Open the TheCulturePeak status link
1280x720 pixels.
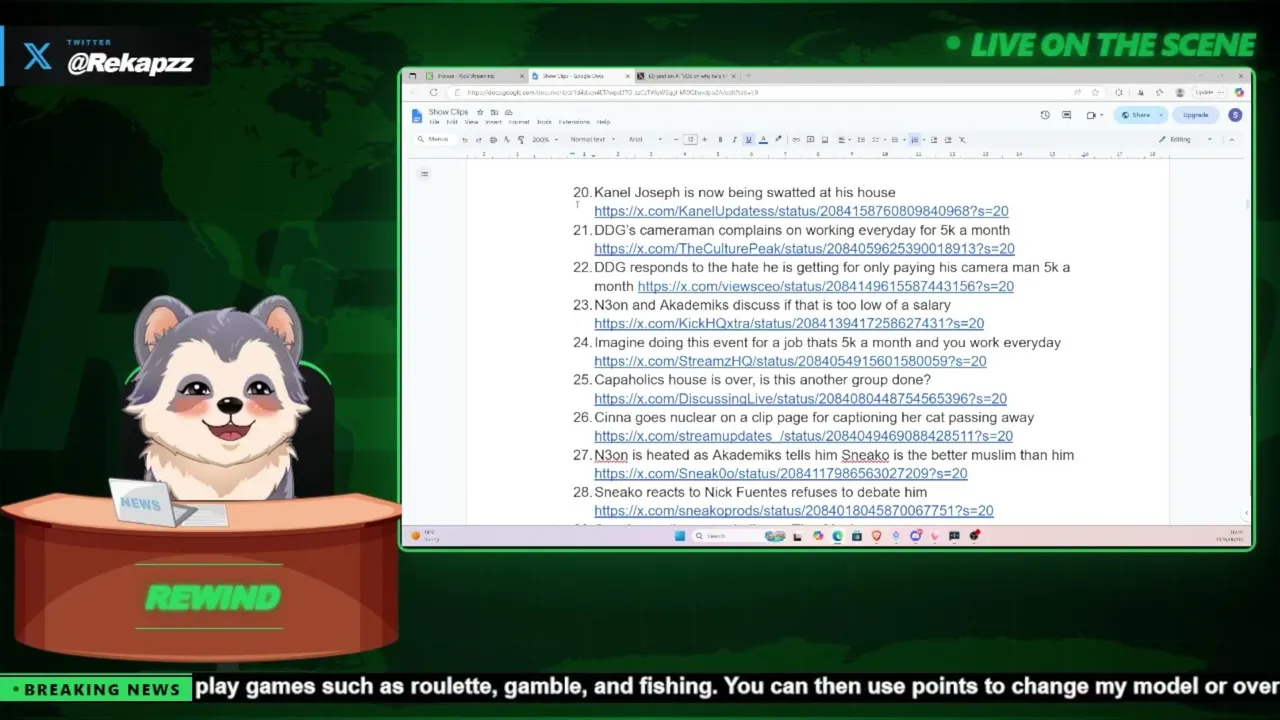tap(804, 249)
